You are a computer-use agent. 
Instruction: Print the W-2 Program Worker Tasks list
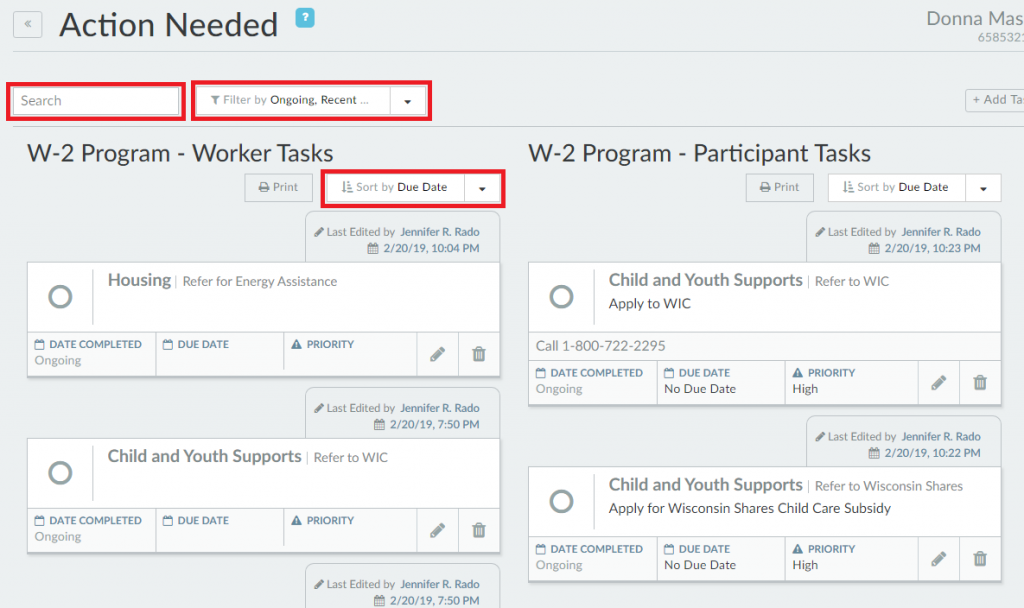point(278,187)
